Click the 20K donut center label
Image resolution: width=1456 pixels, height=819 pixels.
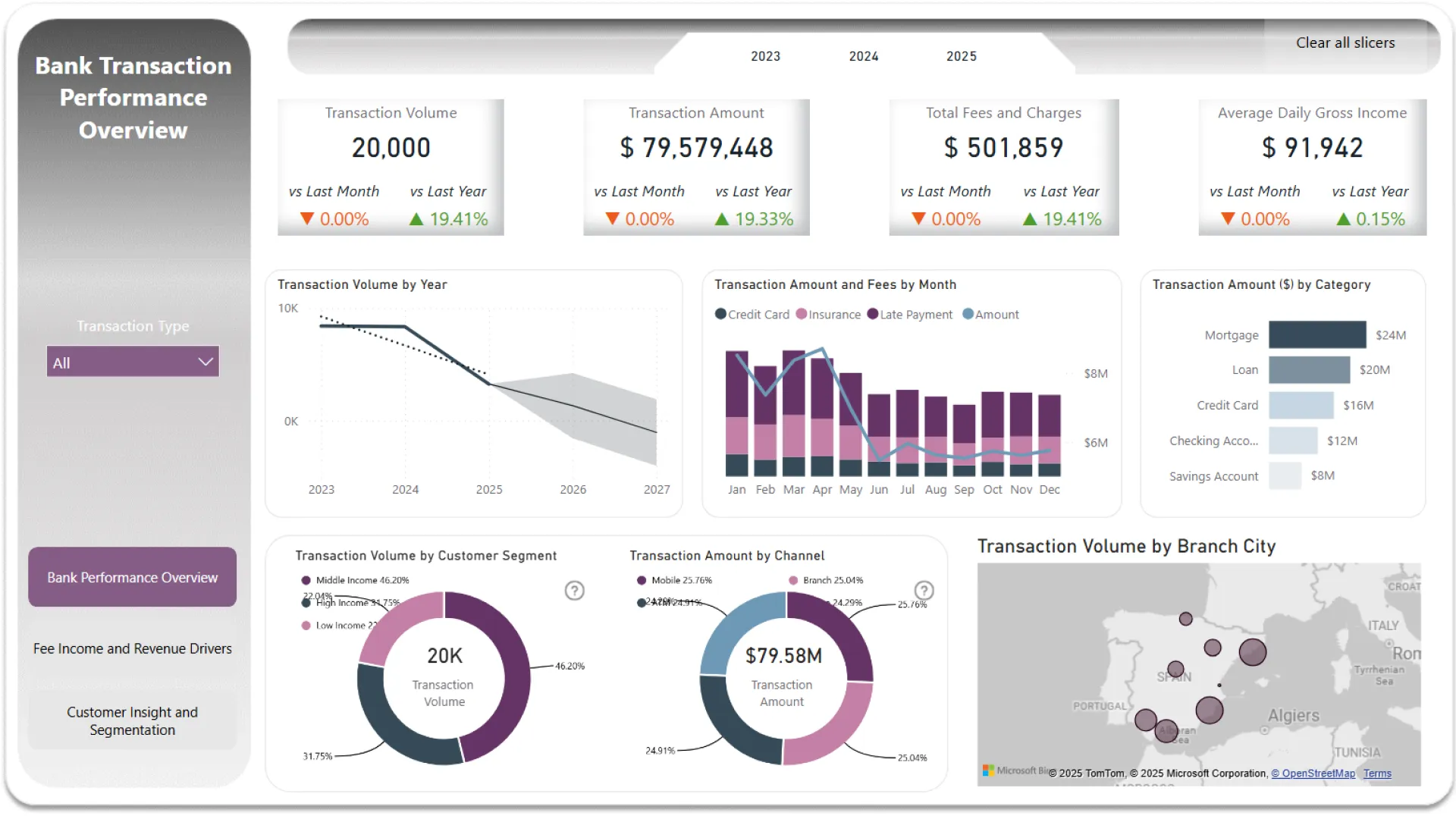click(x=444, y=656)
